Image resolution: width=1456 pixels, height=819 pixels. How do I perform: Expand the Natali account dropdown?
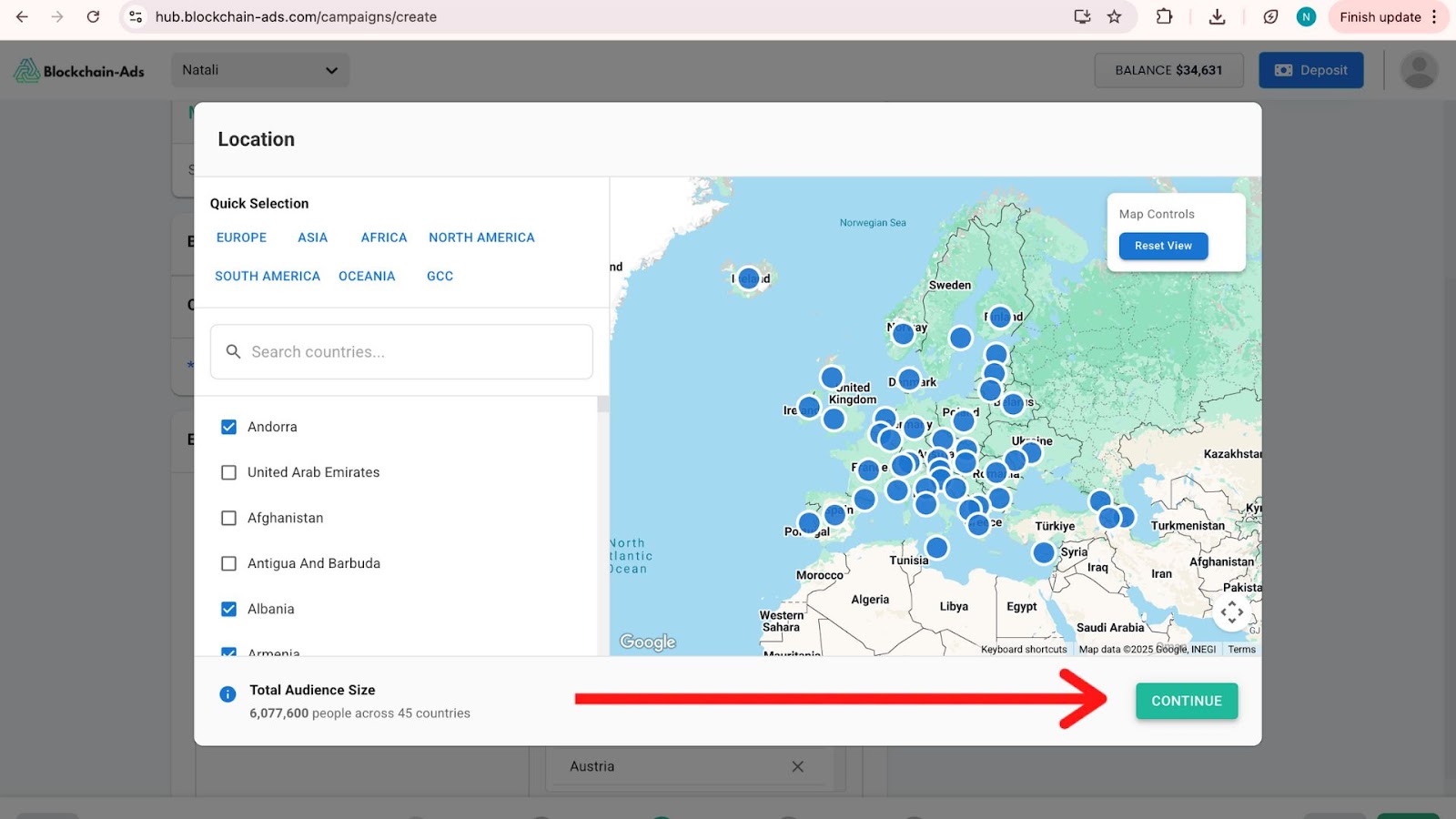[x=260, y=70]
